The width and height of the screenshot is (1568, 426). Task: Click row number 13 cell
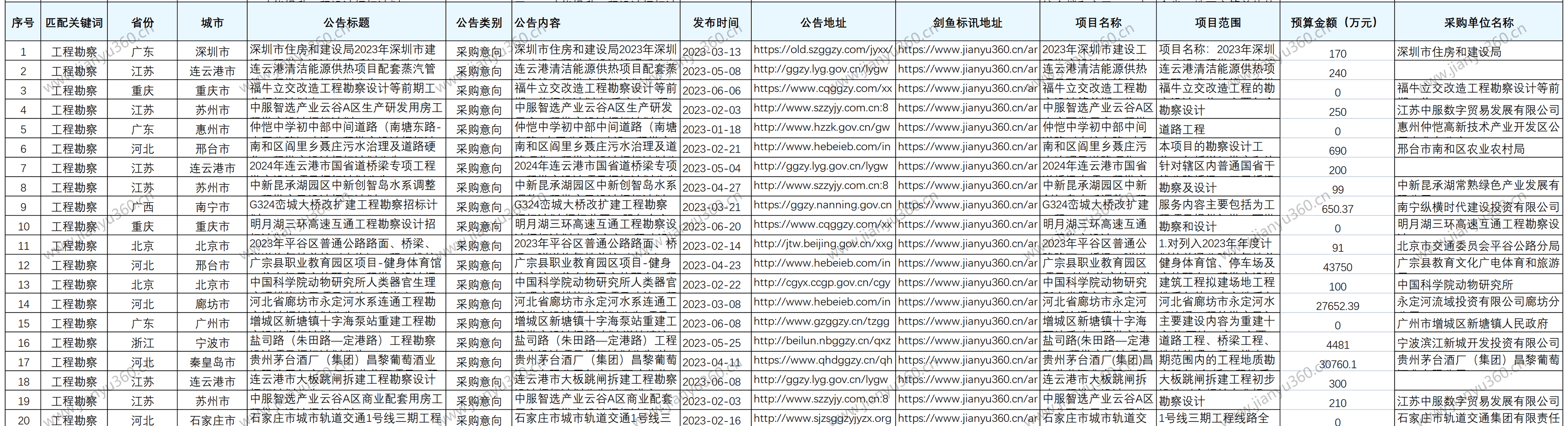(x=23, y=284)
